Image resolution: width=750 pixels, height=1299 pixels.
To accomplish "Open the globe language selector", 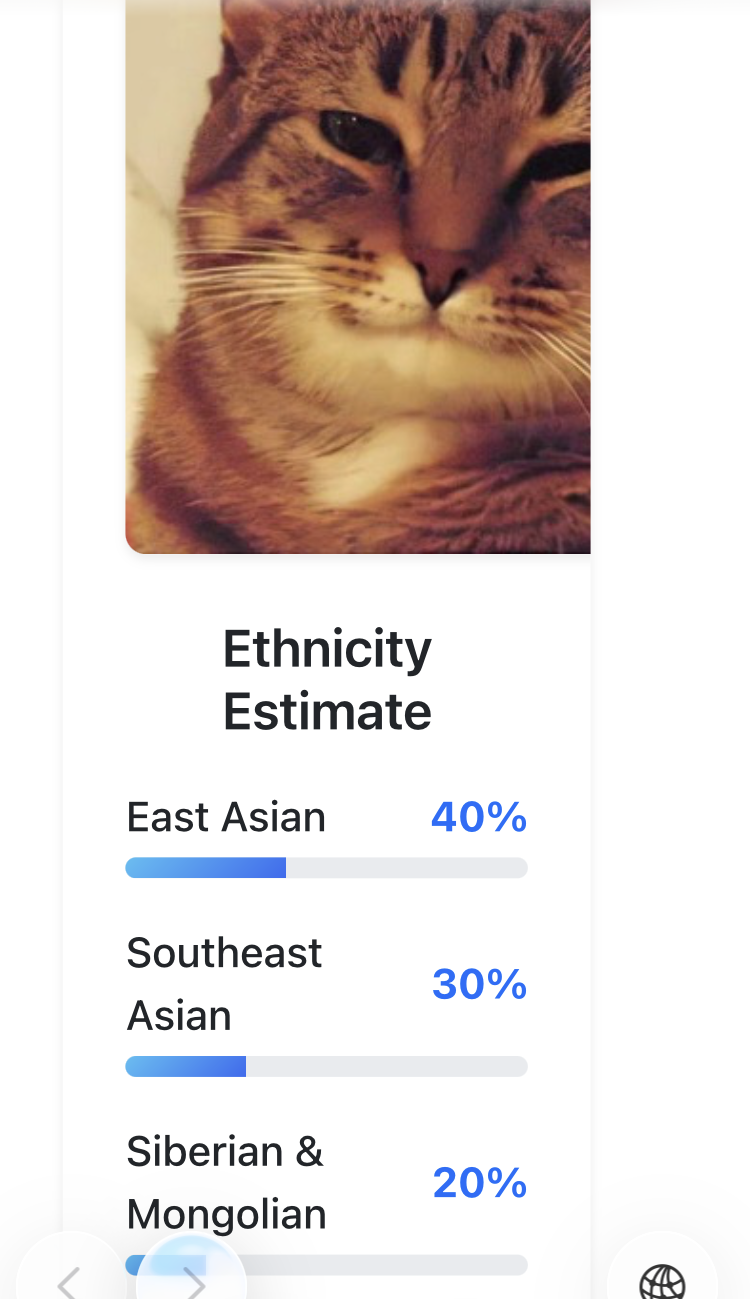I will tap(662, 1282).
